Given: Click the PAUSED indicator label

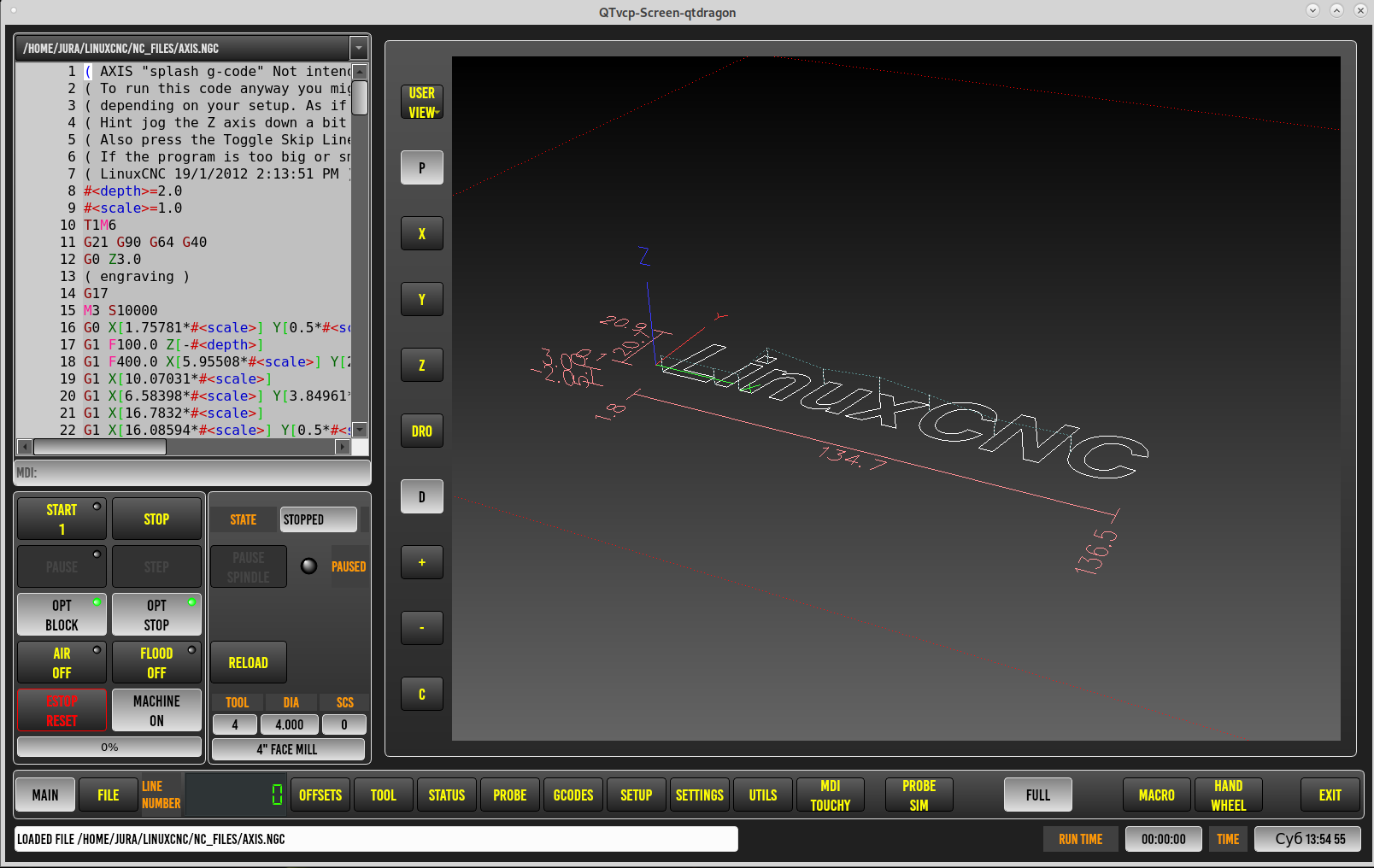Looking at the screenshot, I should click(349, 566).
